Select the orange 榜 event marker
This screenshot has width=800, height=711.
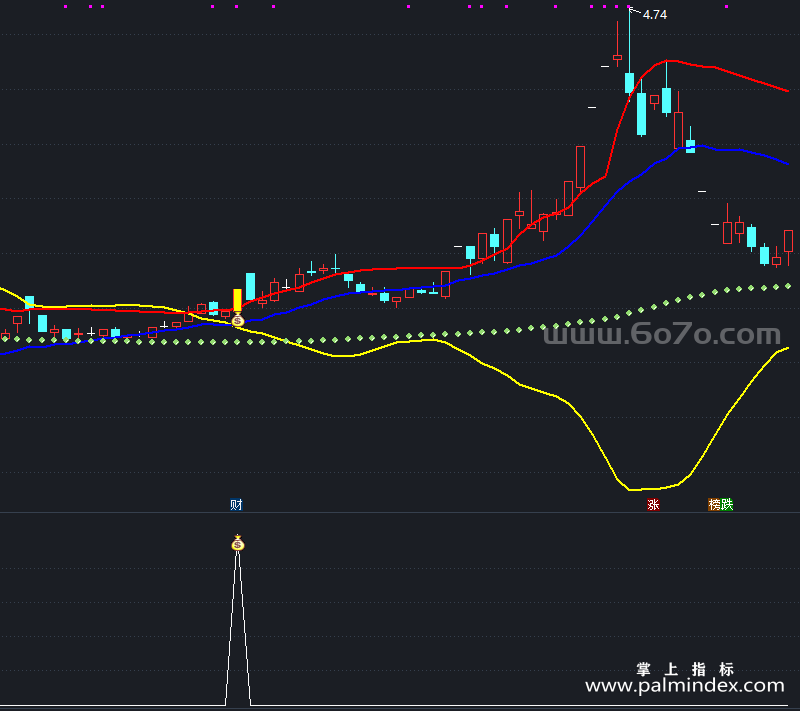point(714,505)
